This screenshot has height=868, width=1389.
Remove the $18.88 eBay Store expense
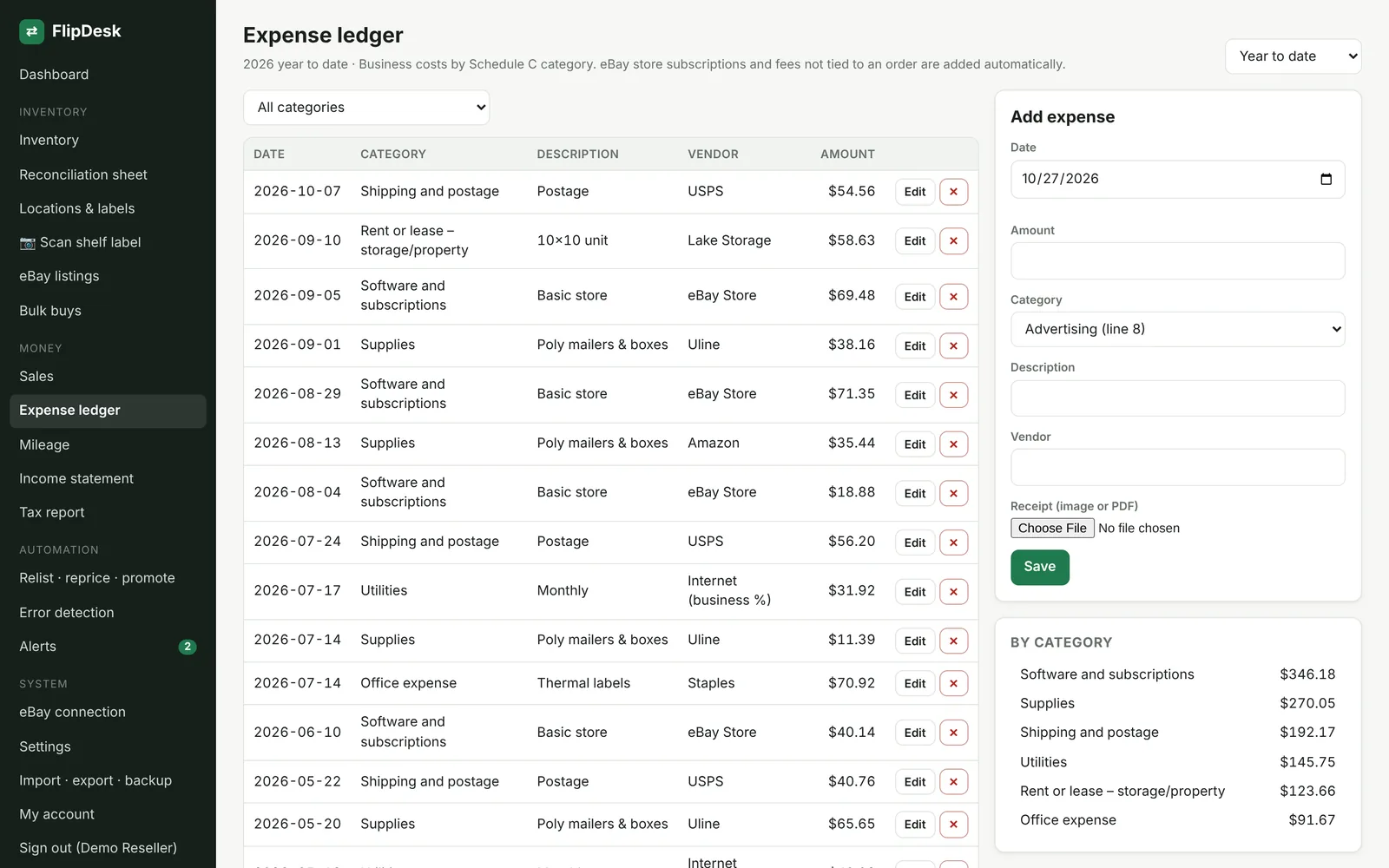pos(953,493)
